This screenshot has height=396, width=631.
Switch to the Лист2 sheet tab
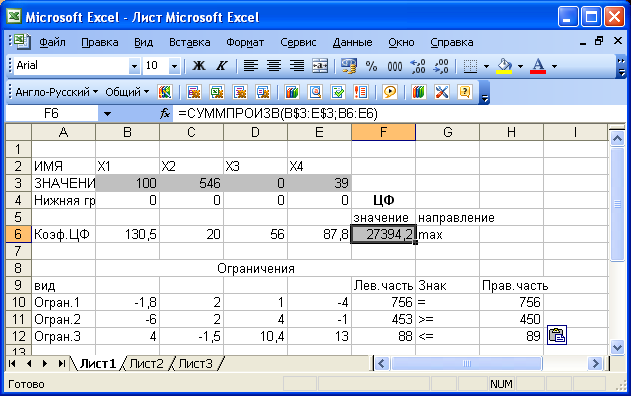[x=146, y=364]
